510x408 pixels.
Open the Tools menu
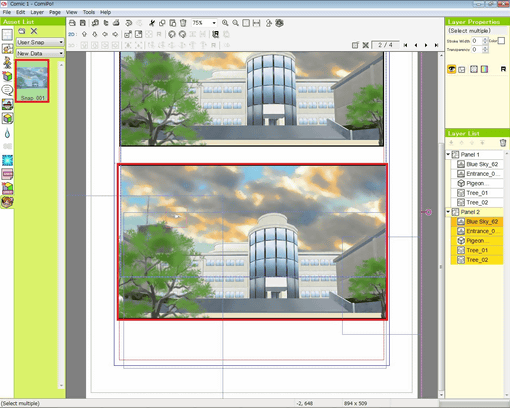coord(89,12)
